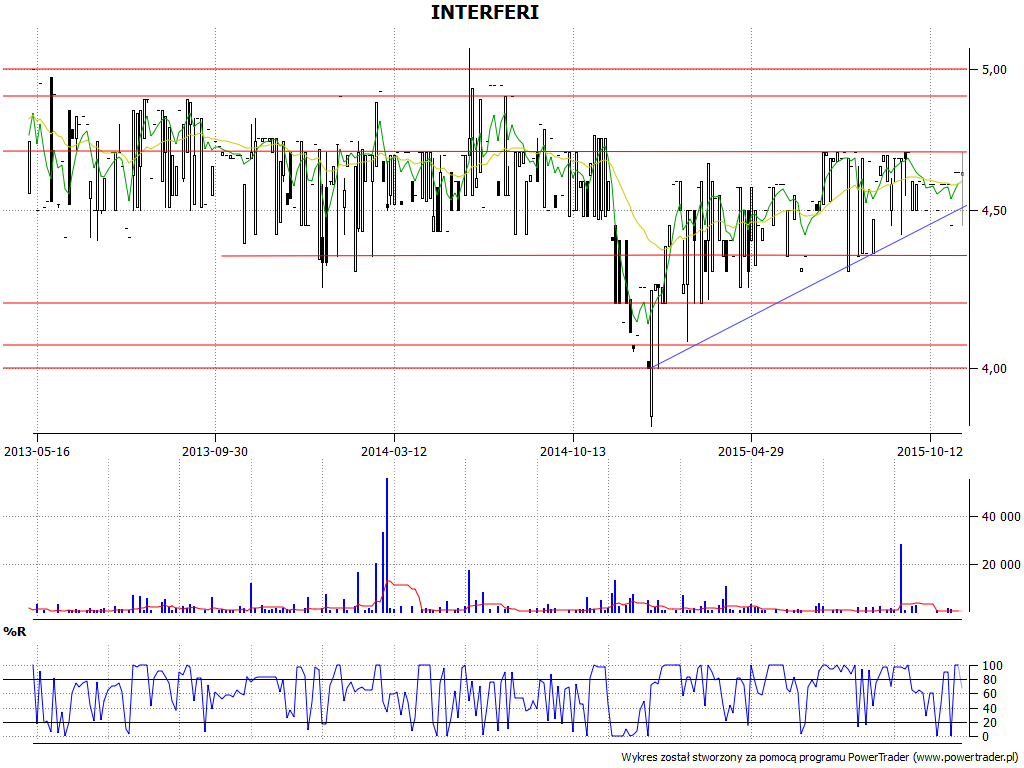Select the 2014-10-13 date label

(x=573, y=451)
